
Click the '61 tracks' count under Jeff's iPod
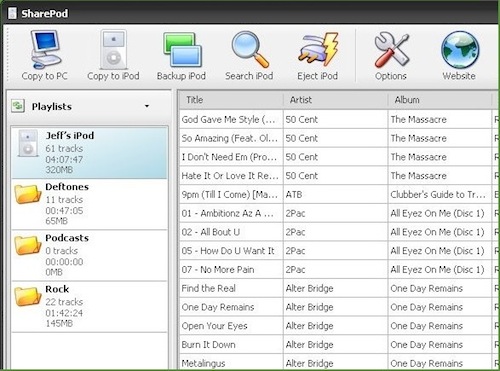click(x=64, y=148)
